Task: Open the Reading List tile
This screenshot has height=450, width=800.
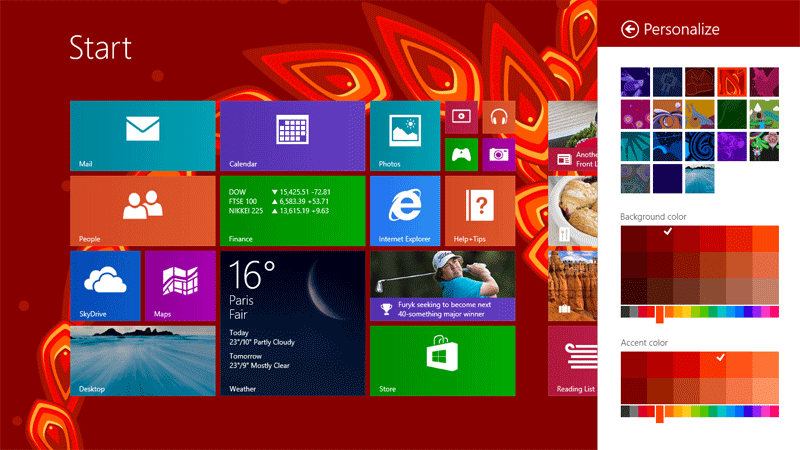Action: pyautogui.click(x=572, y=361)
